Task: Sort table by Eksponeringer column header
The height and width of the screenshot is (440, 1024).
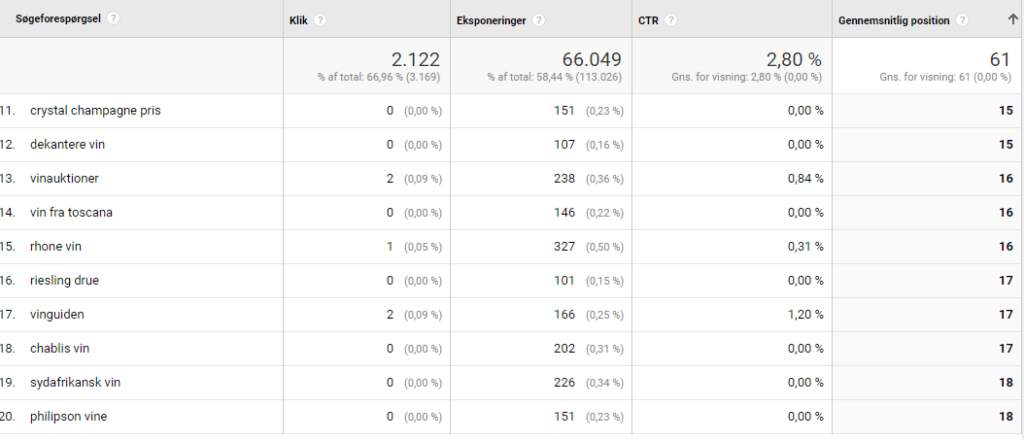Action: (491, 20)
